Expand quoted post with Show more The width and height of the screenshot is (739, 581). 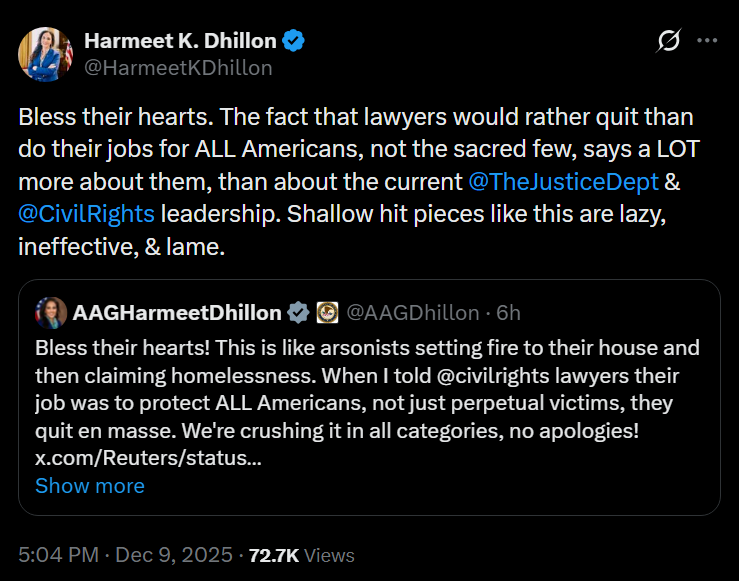(89, 486)
